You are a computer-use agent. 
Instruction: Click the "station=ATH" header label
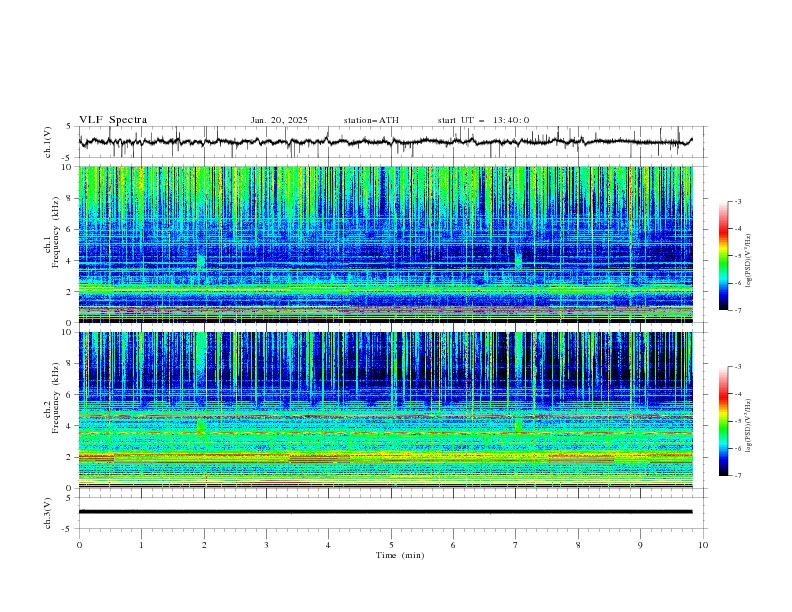(371, 120)
